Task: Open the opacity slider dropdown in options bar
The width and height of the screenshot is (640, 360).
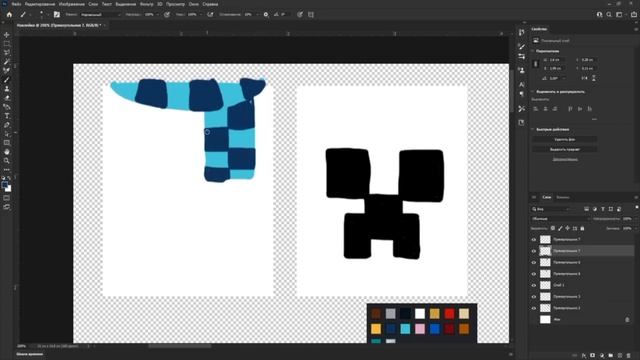Action: tap(158, 14)
